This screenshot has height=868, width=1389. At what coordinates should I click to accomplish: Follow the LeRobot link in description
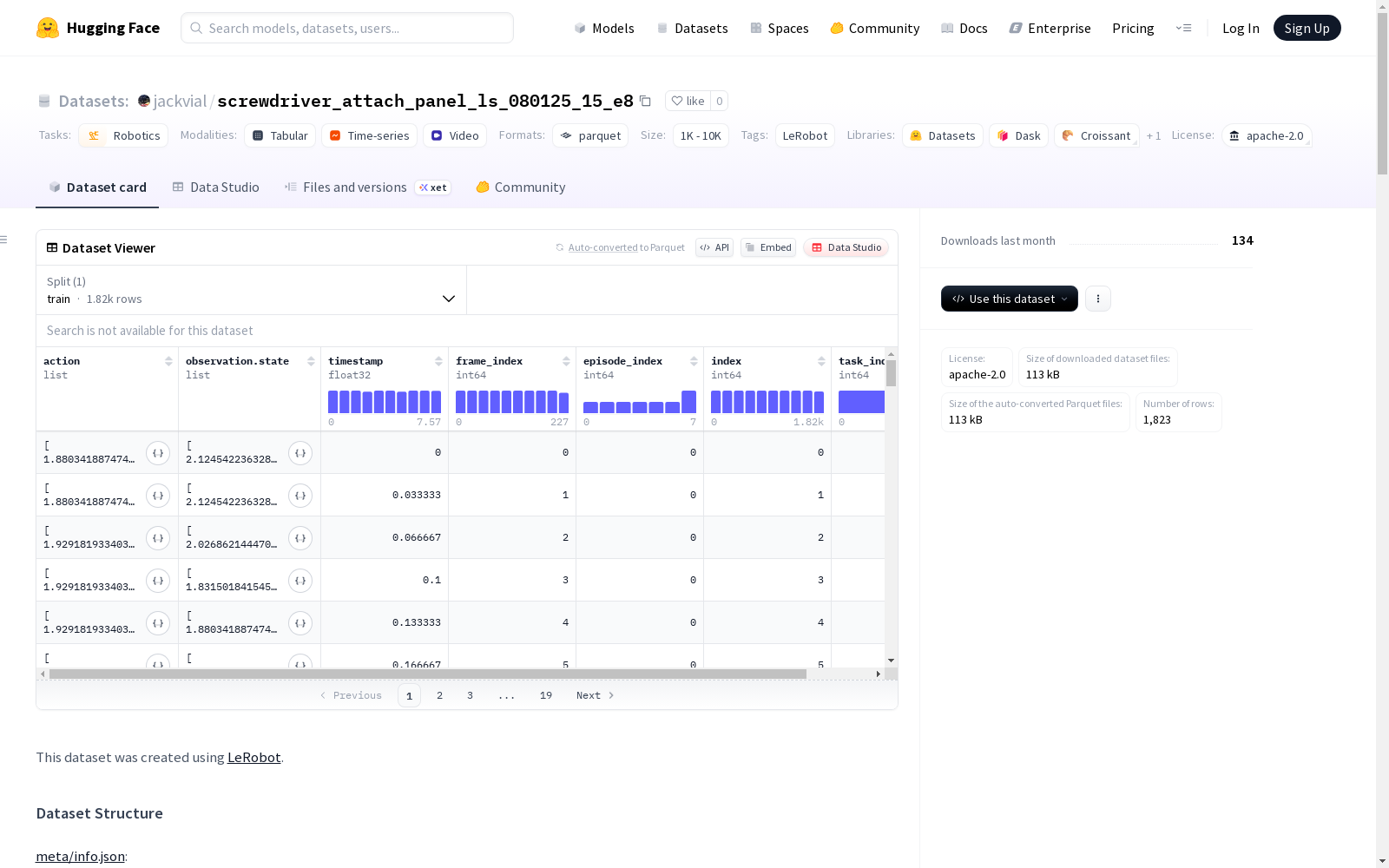[x=253, y=757]
